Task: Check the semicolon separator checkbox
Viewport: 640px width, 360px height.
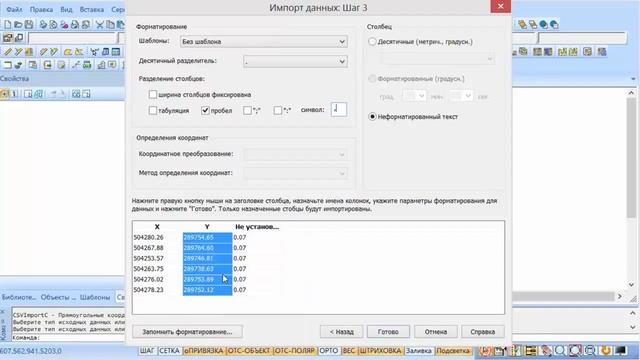Action: click(x=247, y=110)
